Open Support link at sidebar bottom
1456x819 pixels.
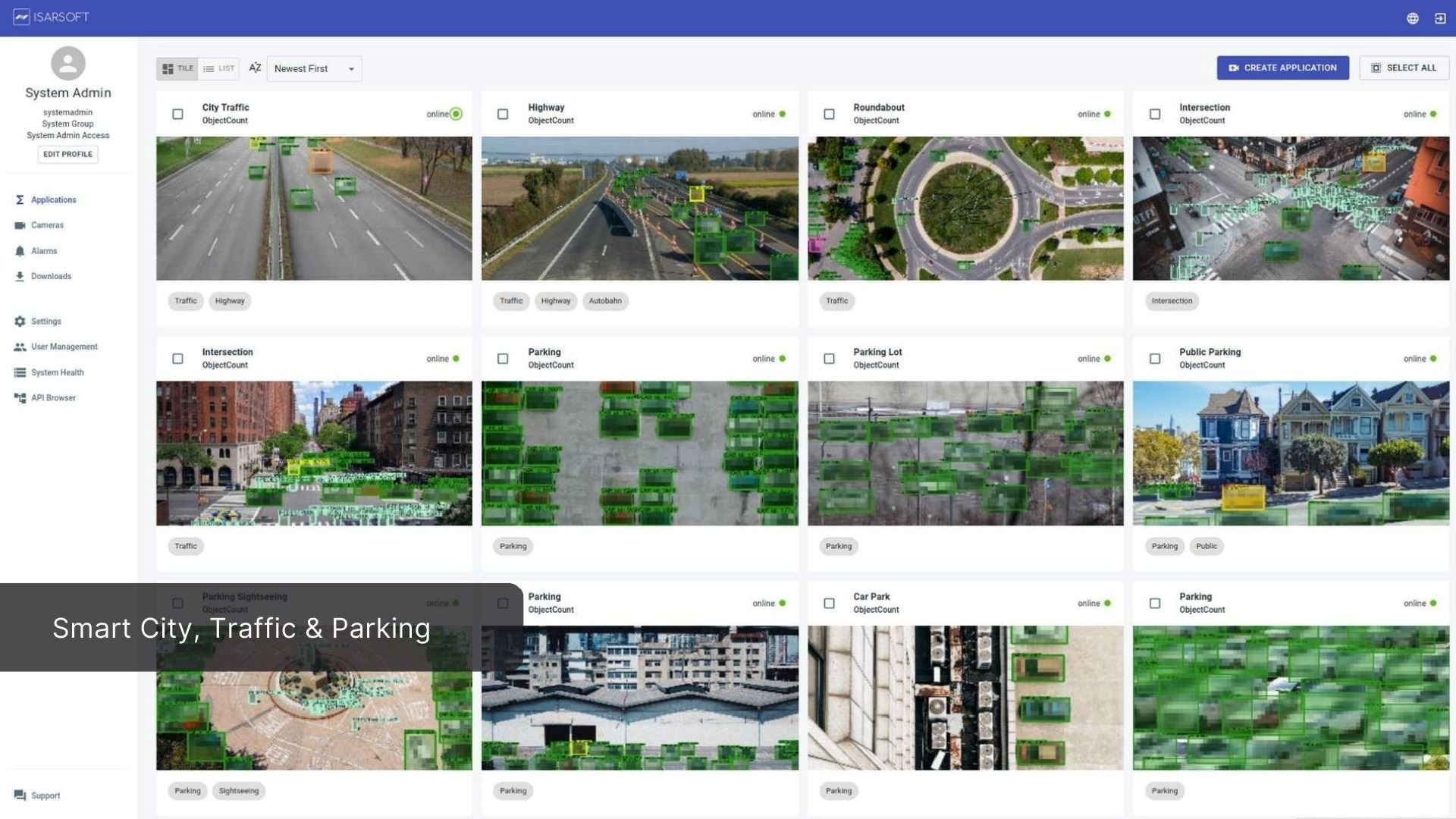45,795
